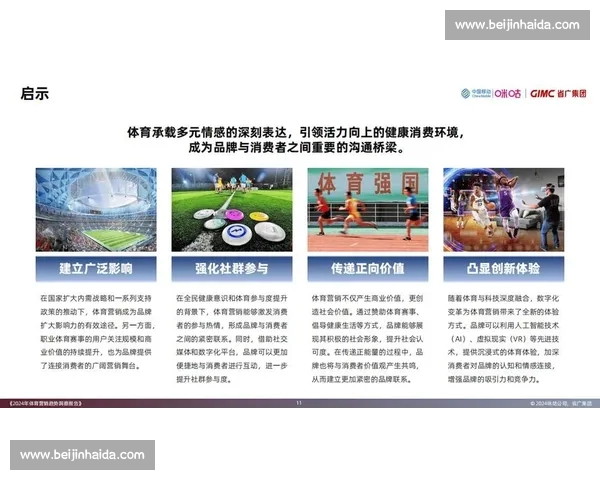Click paragraph starting 随着体育与科技深度融合

503,339
